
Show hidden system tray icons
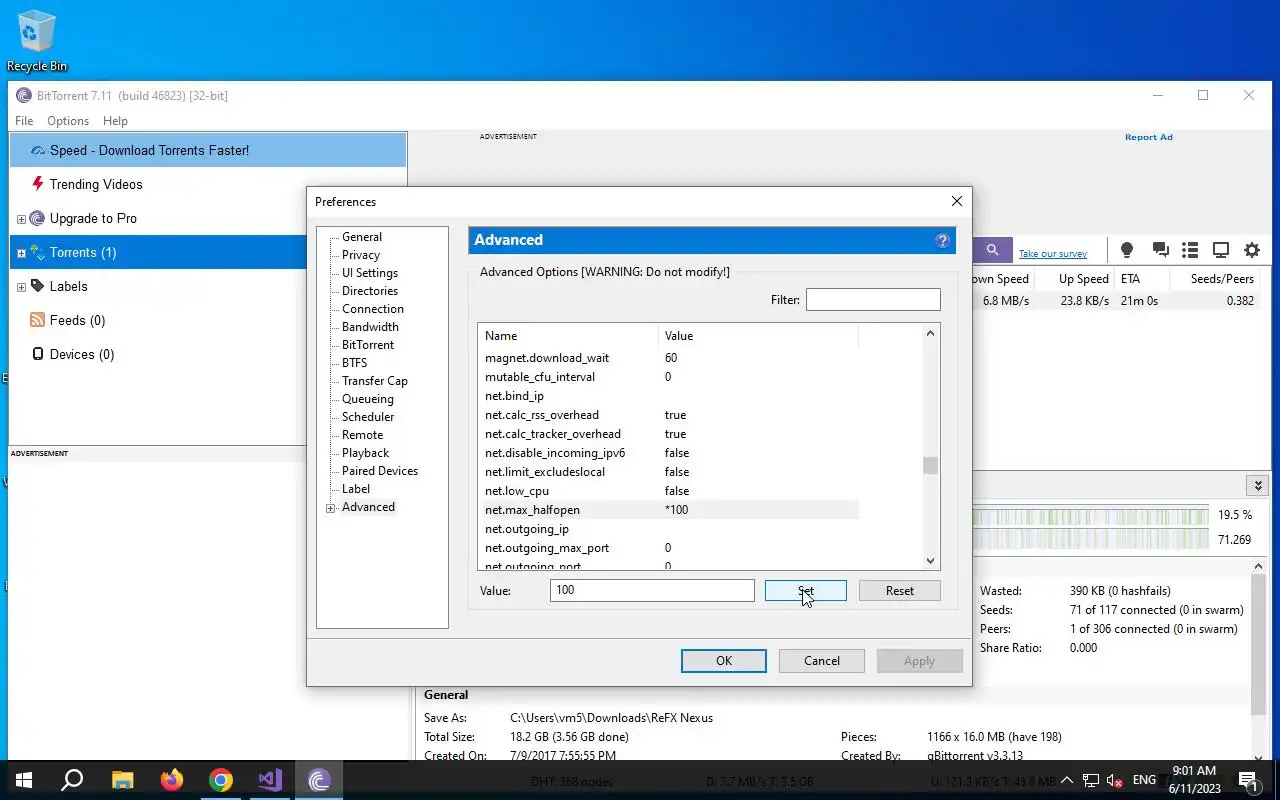(x=1067, y=780)
